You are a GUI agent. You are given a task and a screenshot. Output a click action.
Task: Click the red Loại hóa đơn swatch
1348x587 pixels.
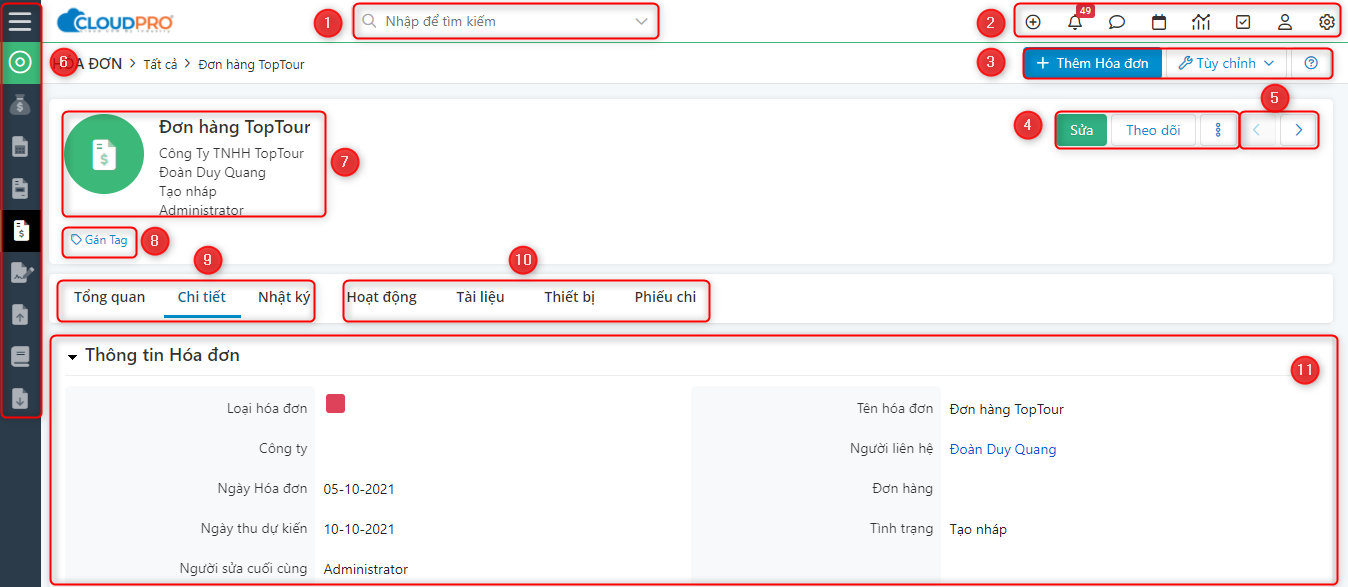coord(335,403)
